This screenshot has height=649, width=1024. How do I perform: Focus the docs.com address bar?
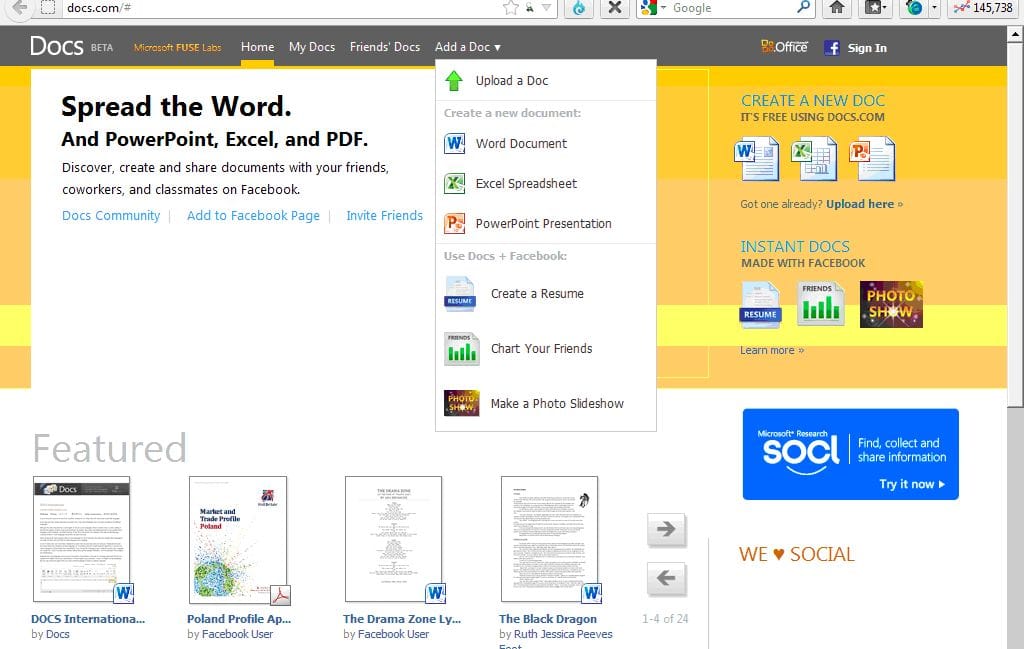point(281,8)
